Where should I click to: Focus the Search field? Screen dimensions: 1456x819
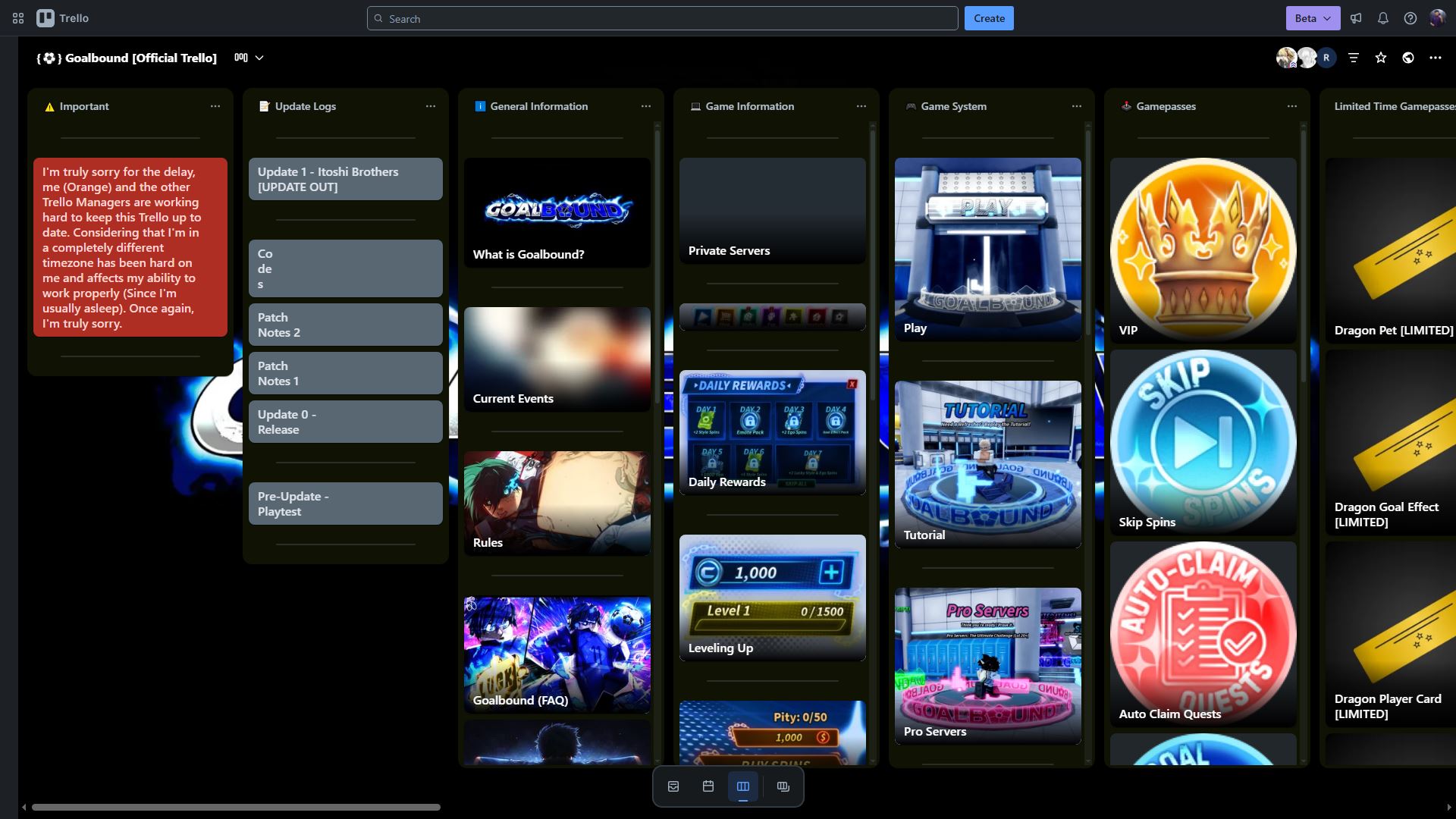pyautogui.click(x=663, y=18)
